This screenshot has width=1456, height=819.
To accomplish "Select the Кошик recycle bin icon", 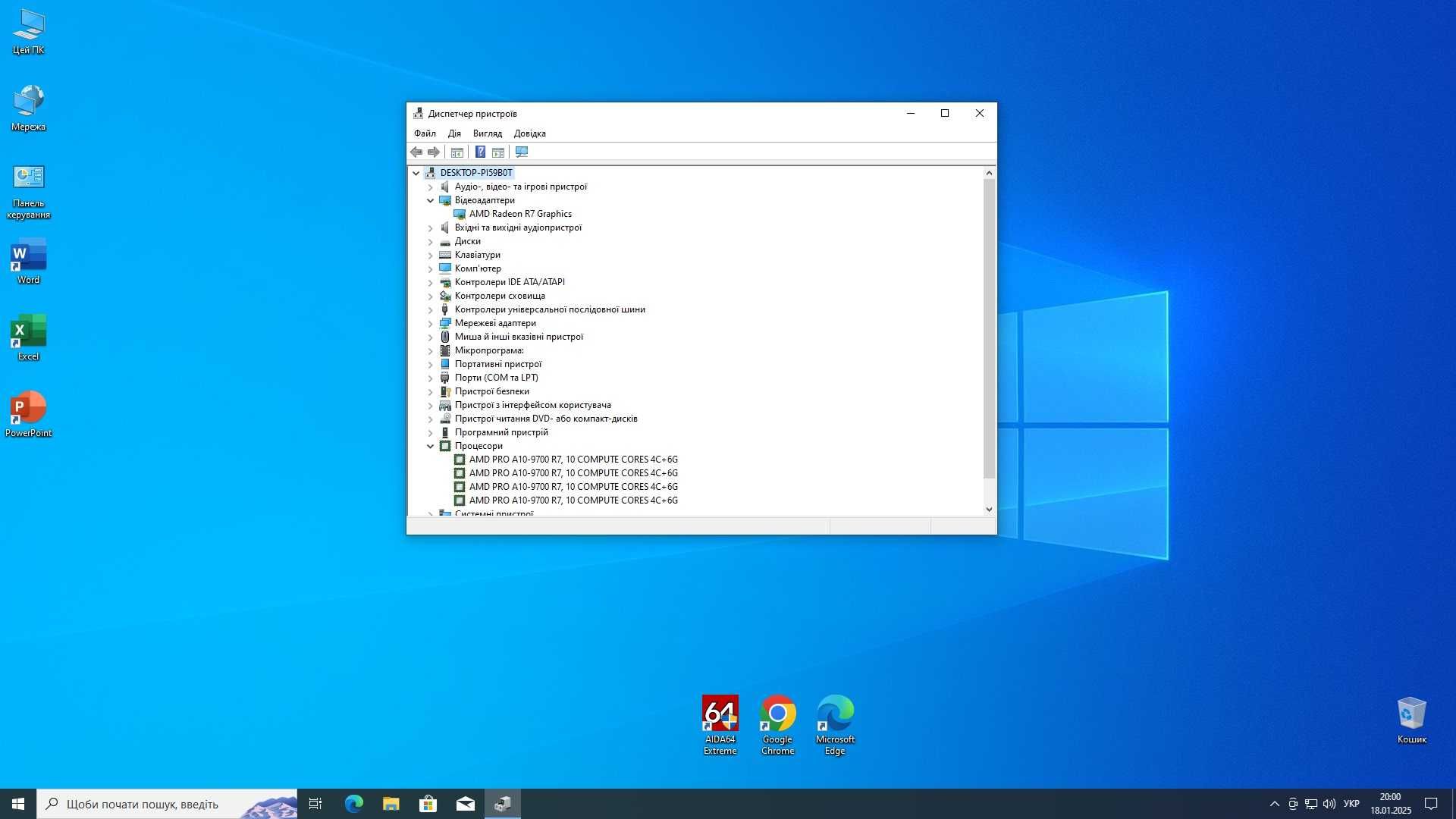I will pos(1411,720).
